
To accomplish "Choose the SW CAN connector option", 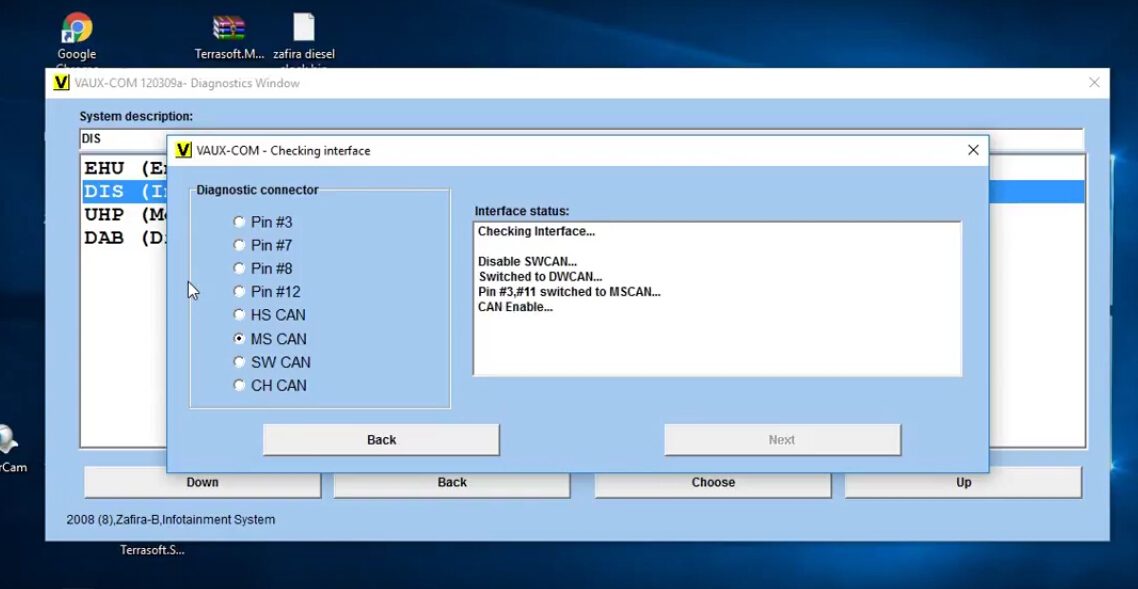I will (240, 362).
